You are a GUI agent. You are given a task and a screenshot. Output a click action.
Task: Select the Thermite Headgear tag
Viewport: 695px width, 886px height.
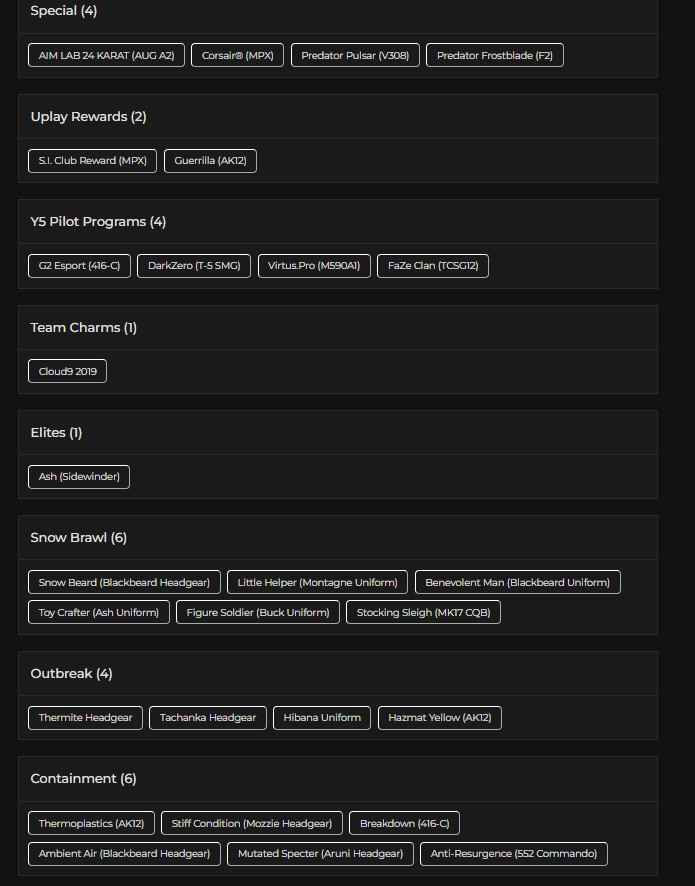(85, 717)
